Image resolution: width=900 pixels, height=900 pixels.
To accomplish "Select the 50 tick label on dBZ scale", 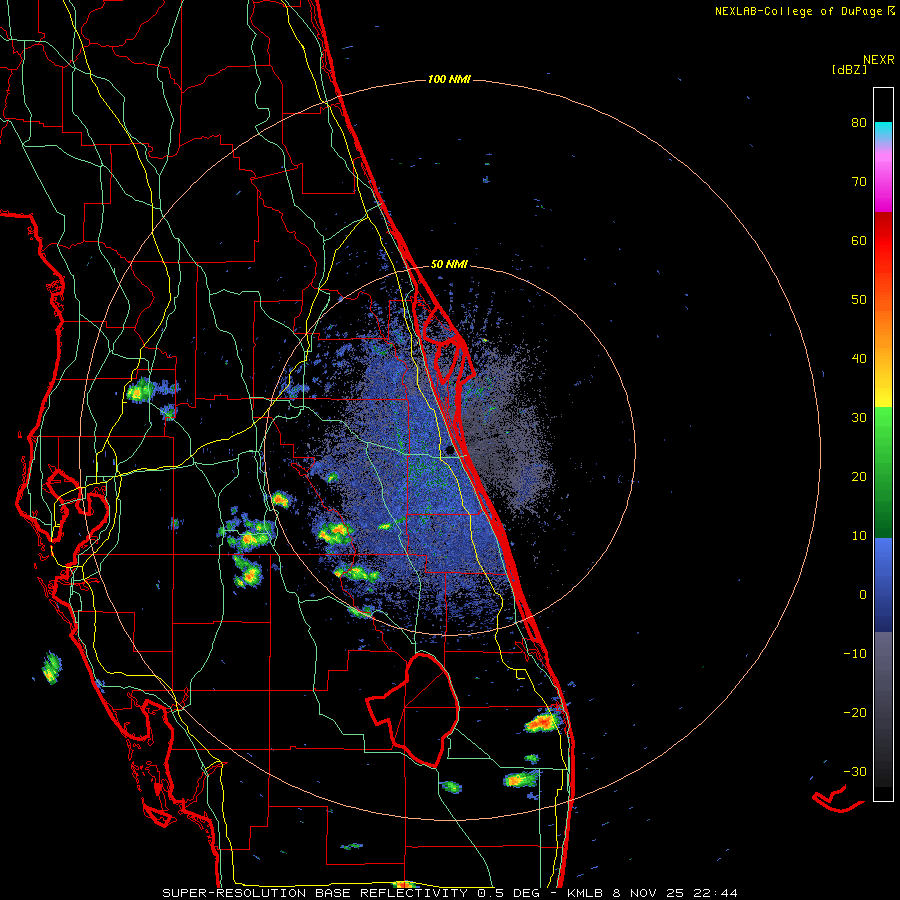I will click(x=859, y=300).
